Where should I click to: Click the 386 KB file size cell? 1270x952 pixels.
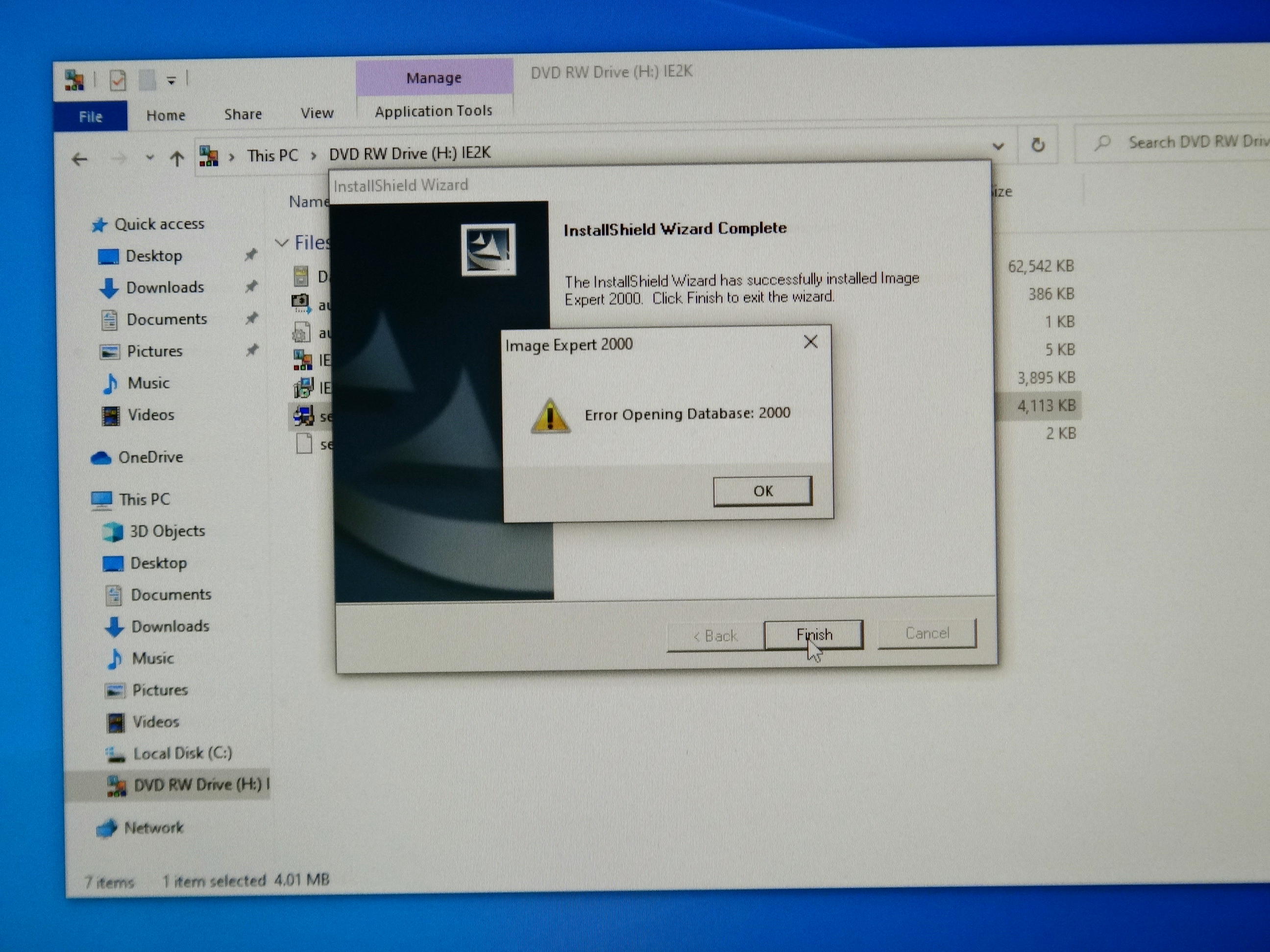(x=1050, y=294)
